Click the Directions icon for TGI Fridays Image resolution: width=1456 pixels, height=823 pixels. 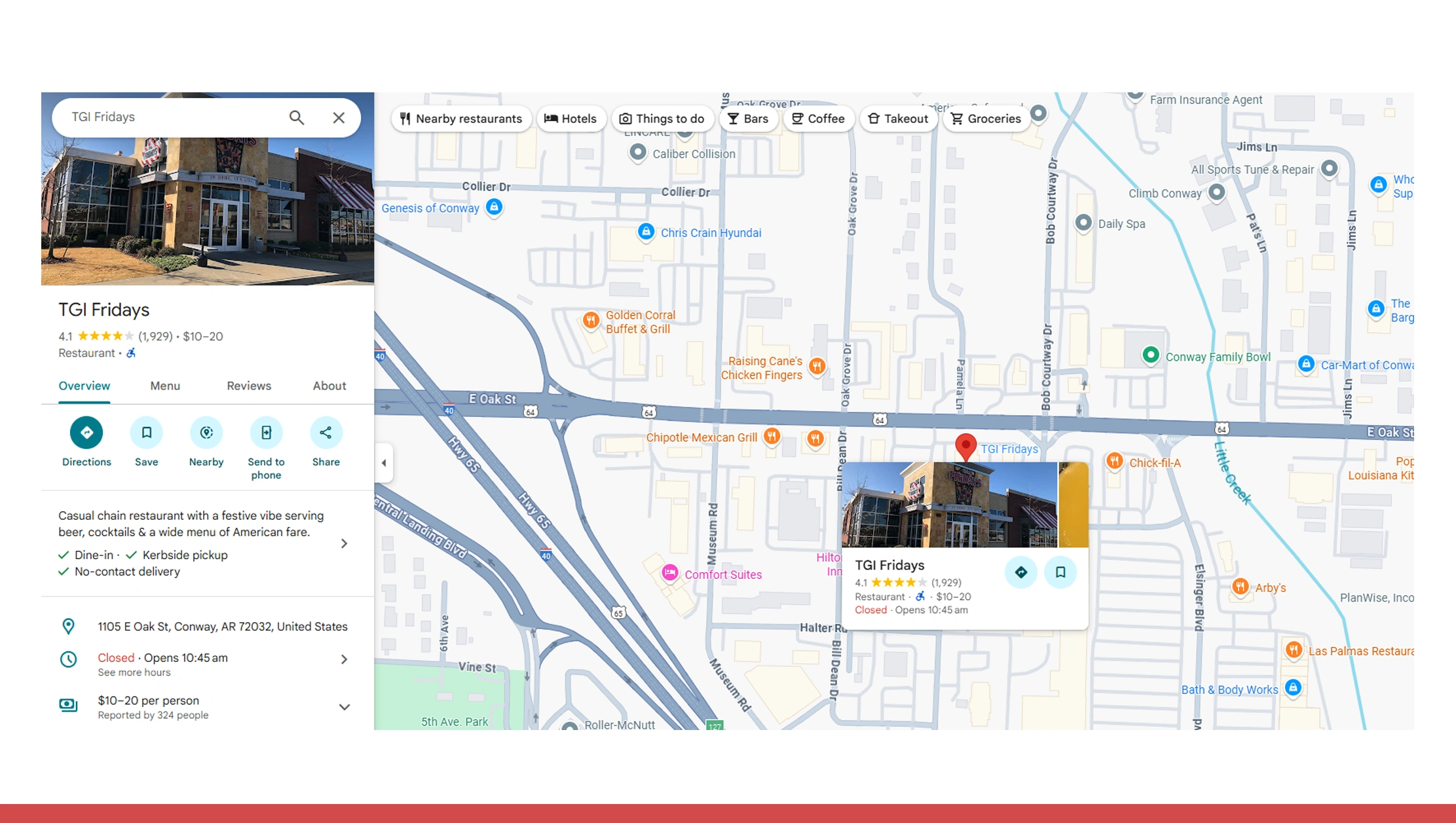[86, 433]
